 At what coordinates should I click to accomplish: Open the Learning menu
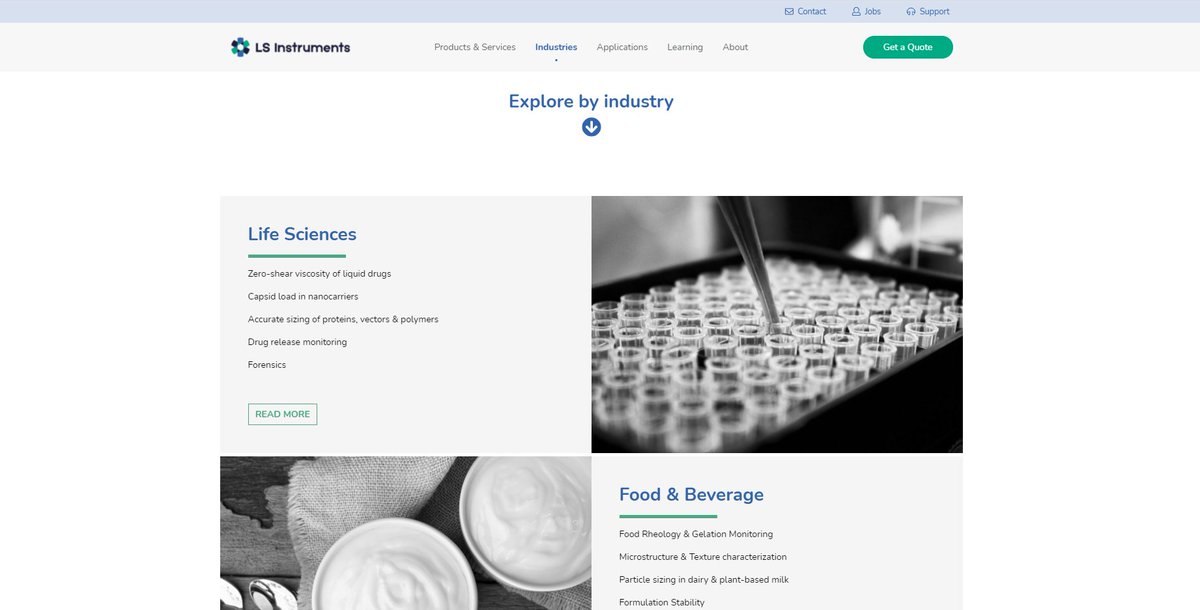point(685,47)
